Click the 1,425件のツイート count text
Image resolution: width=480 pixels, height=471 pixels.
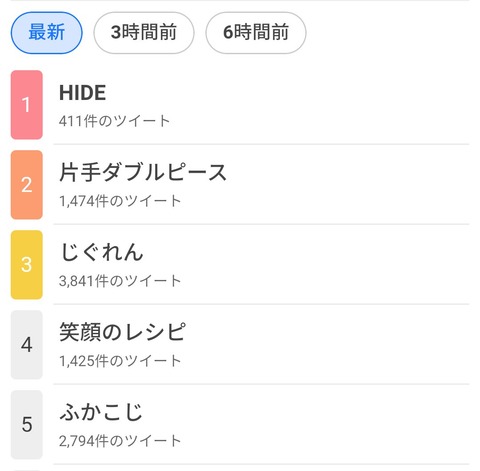click(120, 361)
